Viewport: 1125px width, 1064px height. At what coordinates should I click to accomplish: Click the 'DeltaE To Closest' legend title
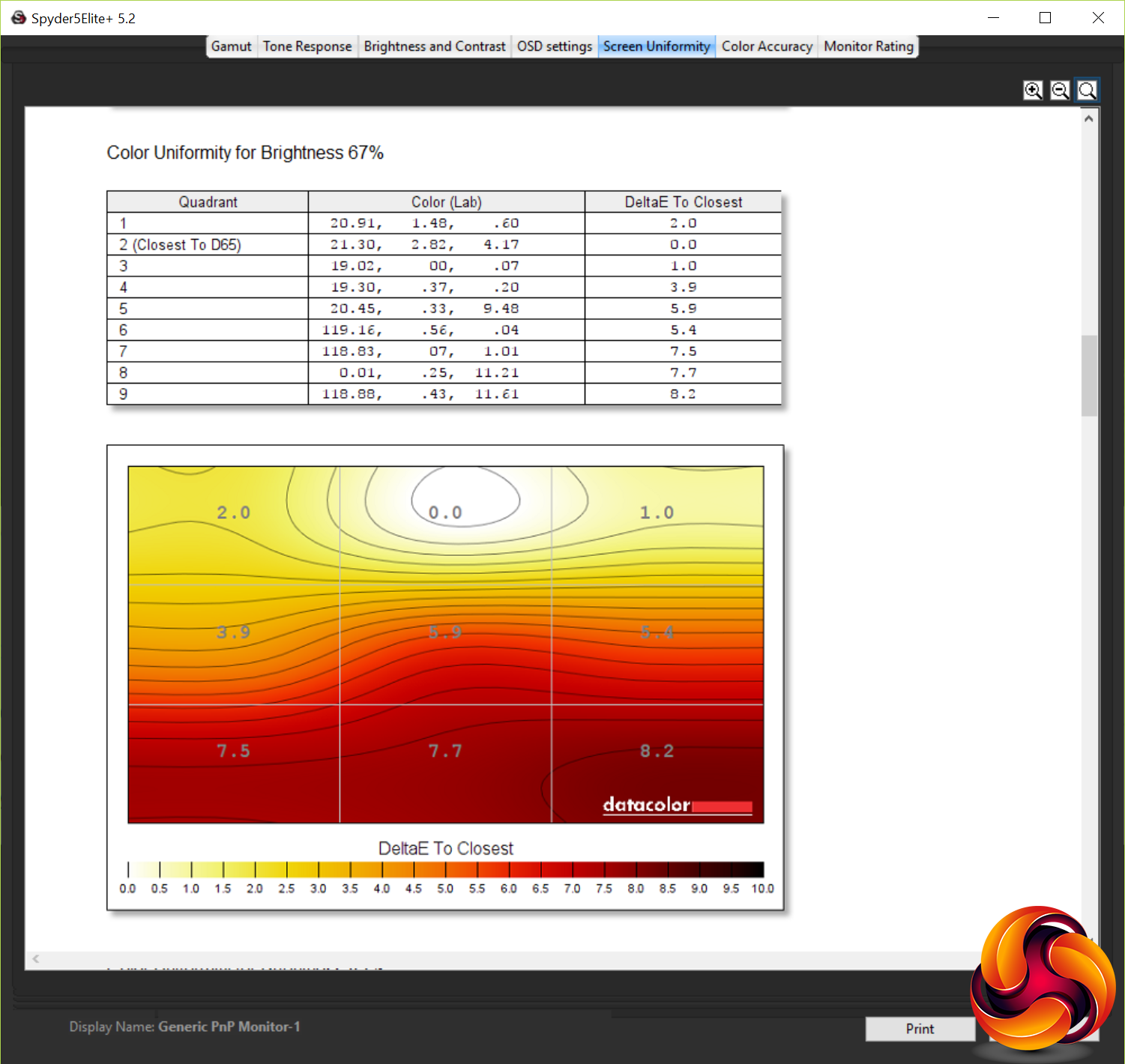(x=446, y=849)
